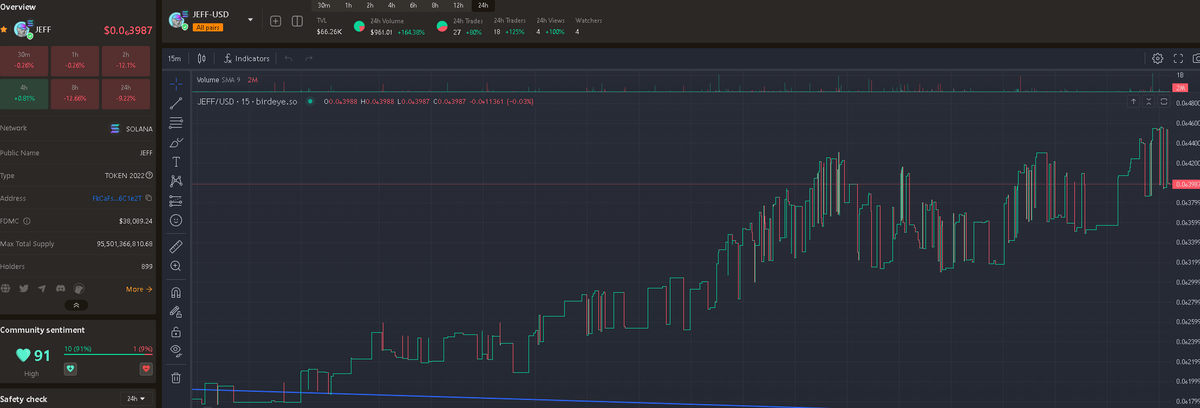Click the trash icon to remove drawings
Screen dimensions: 1200x408
(x=176, y=377)
